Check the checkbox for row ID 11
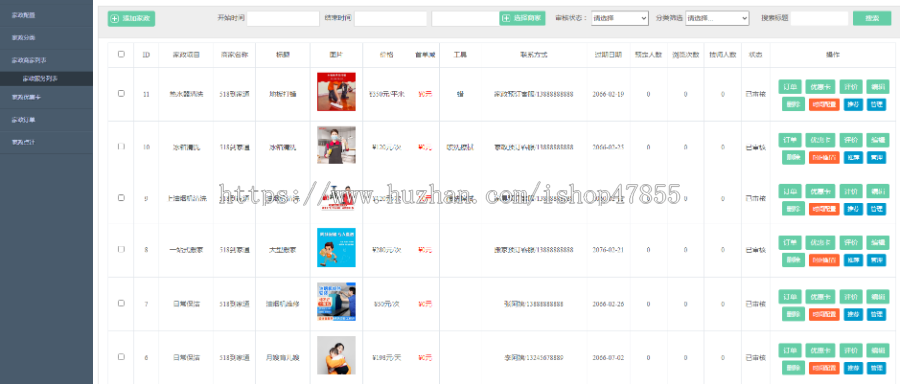The width and height of the screenshot is (900, 384). [x=121, y=94]
